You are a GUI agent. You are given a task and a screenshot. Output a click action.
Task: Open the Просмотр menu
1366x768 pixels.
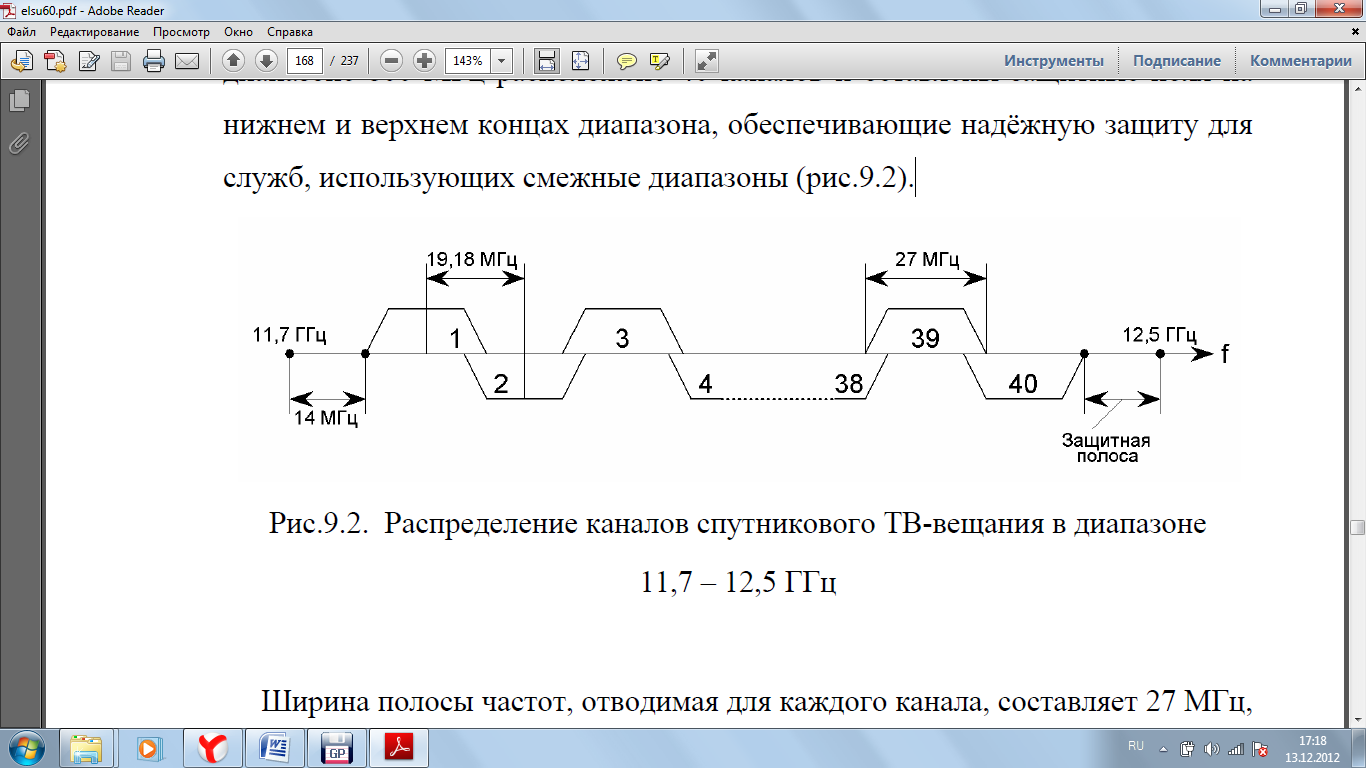point(182,32)
